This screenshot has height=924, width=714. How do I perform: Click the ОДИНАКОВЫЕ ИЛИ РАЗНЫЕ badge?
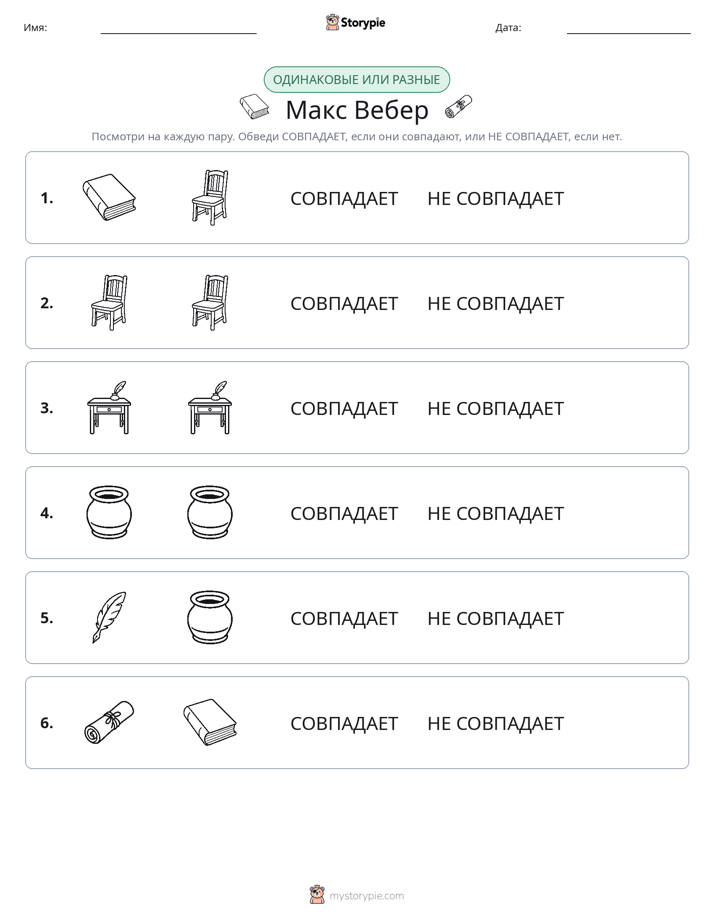click(x=356, y=80)
